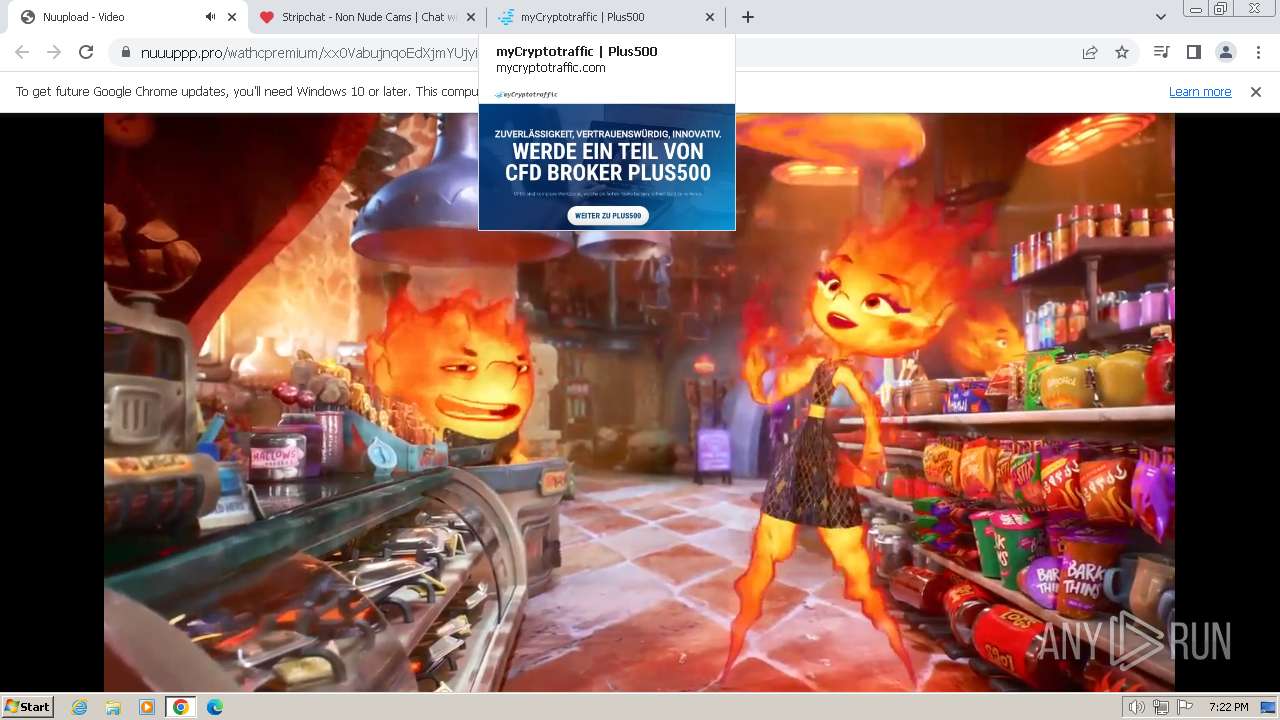Expand the tab search dropdown
Image resolution: width=1280 pixels, height=720 pixels.
1160,17
